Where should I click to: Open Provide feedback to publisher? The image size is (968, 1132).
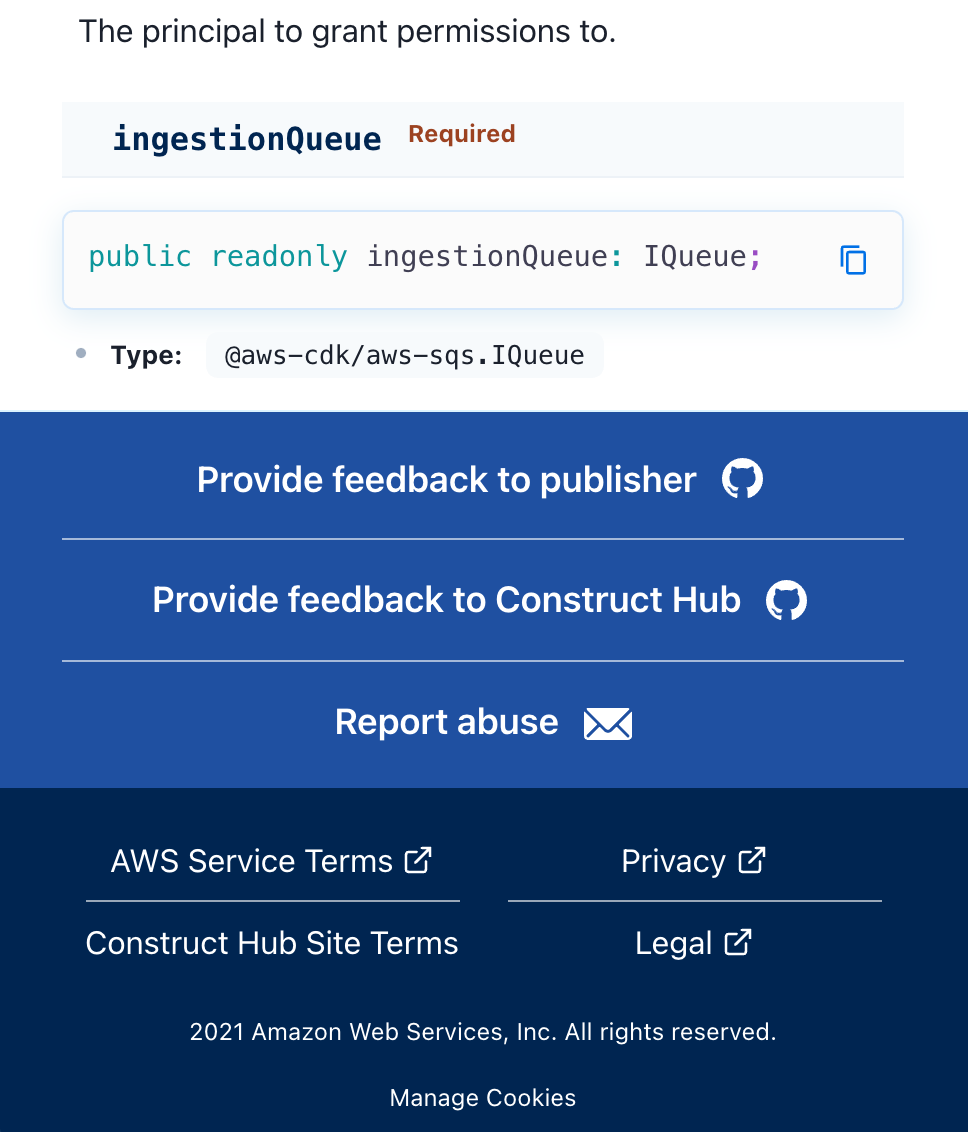point(446,479)
